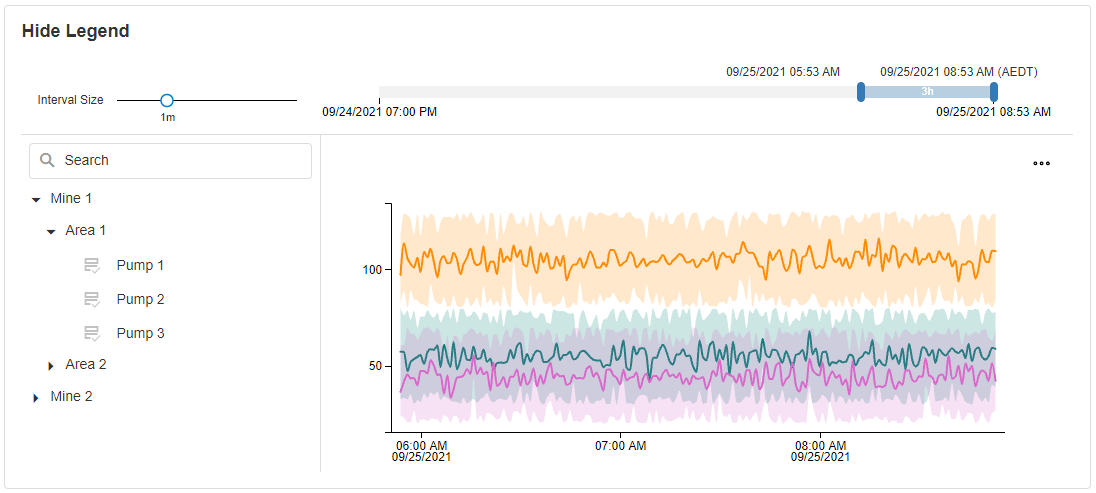Click the Hide Legend button
Viewport: 1096px width, 493px height.
click(76, 31)
